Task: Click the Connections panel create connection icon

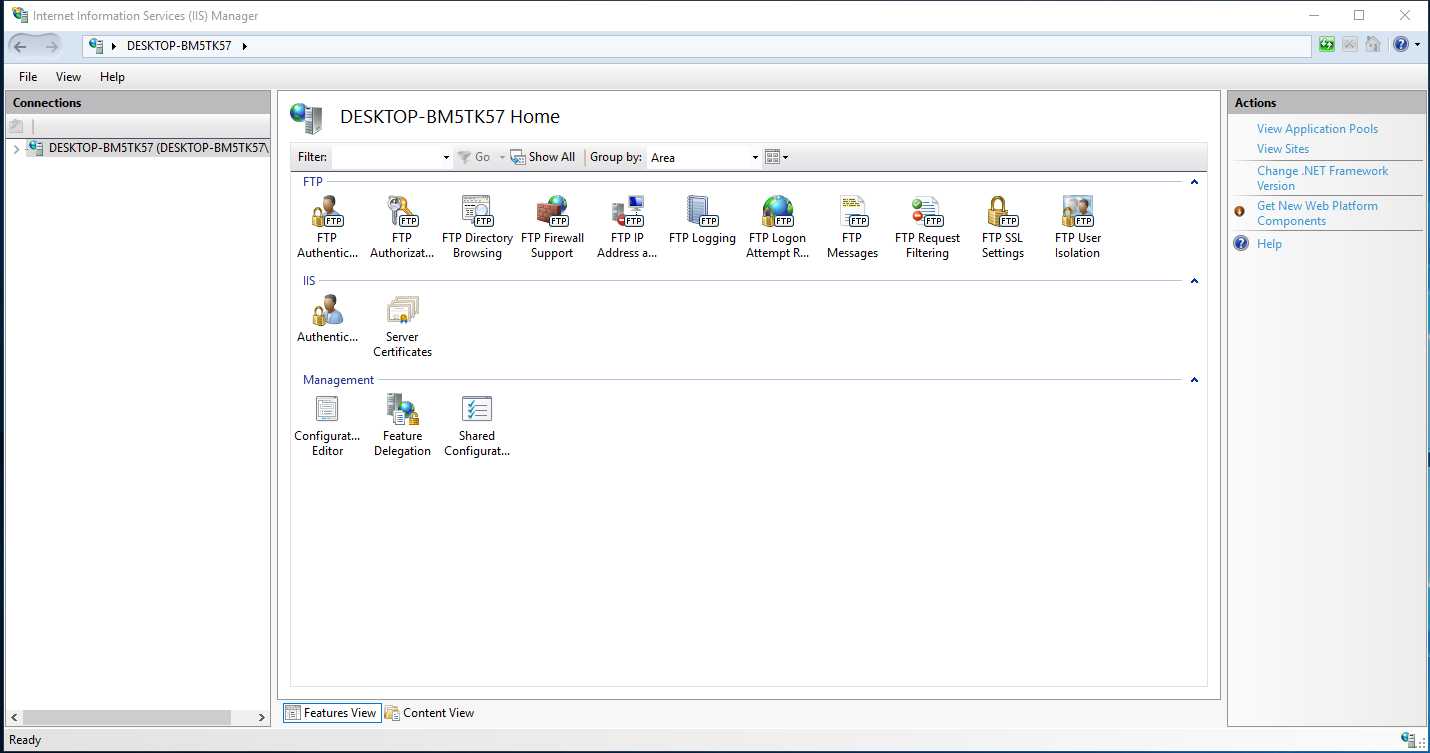Action: [x=16, y=126]
